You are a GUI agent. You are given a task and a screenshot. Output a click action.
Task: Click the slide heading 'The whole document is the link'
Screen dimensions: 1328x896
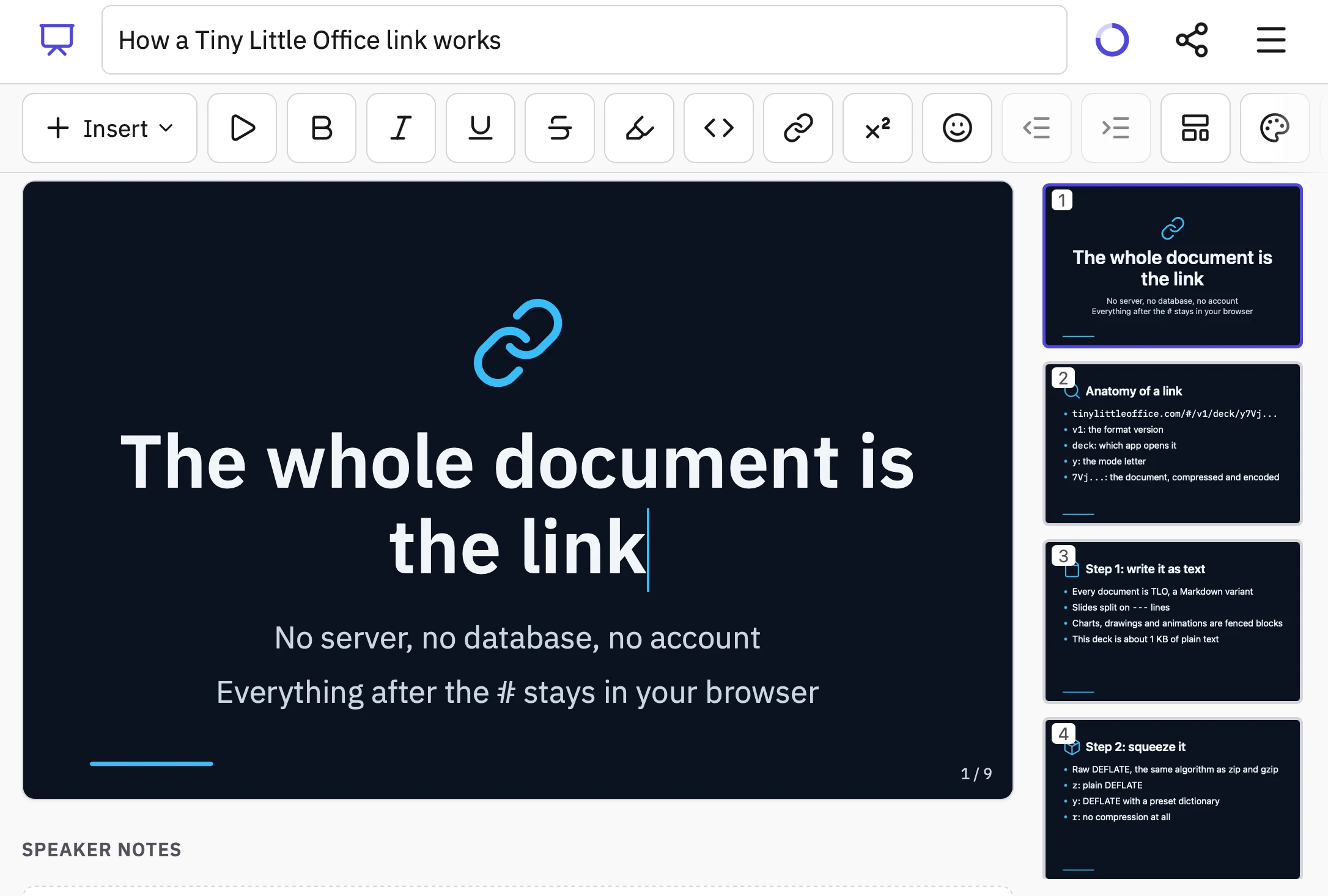click(517, 504)
